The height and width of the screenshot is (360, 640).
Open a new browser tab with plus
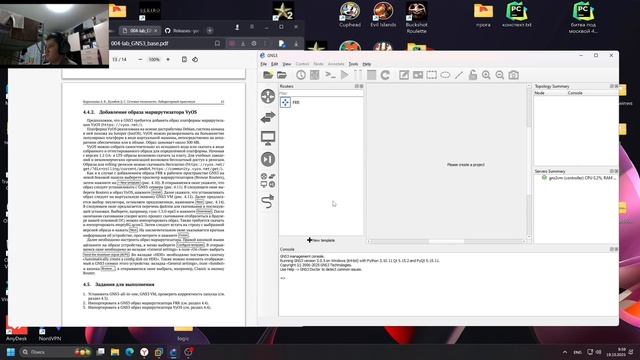click(x=209, y=31)
